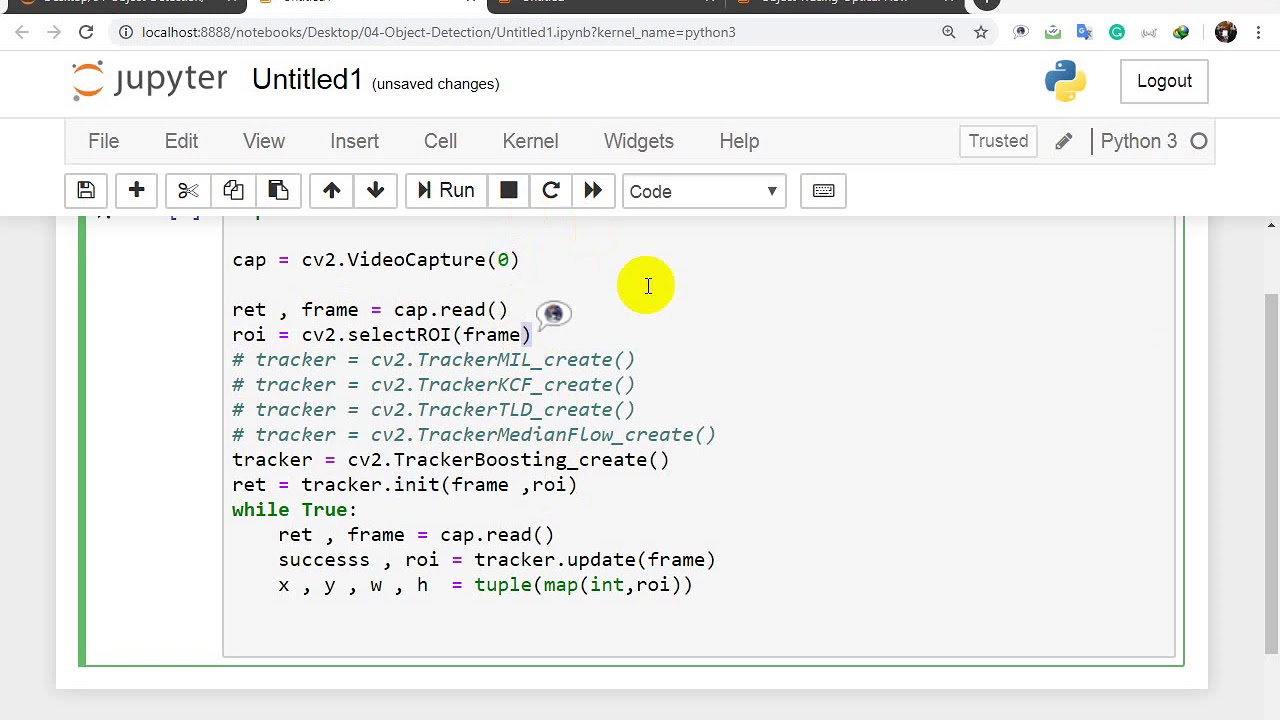1280x720 pixels.
Task: Move selected cell up arrow
Action: pyautogui.click(x=331, y=191)
